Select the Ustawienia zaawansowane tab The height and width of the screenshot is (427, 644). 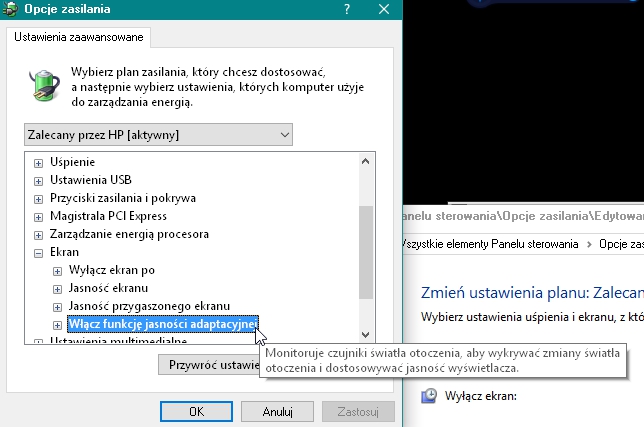(78, 37)
